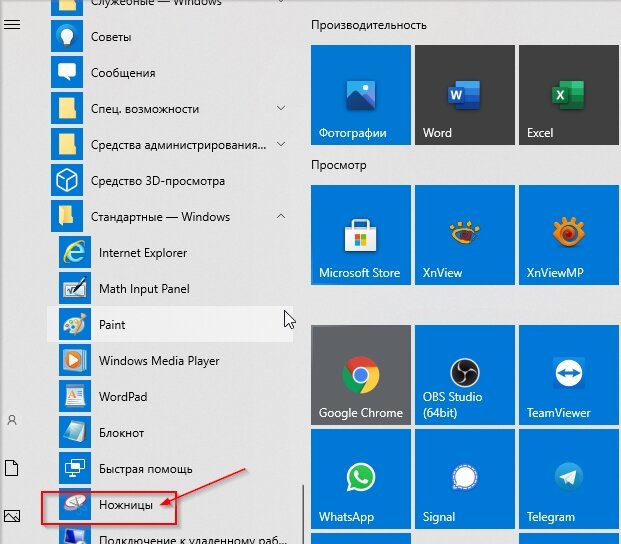The width and height of the screenshot is (621, 544).
Task: Click the Windows Media Player label
Action: (159, 361)
